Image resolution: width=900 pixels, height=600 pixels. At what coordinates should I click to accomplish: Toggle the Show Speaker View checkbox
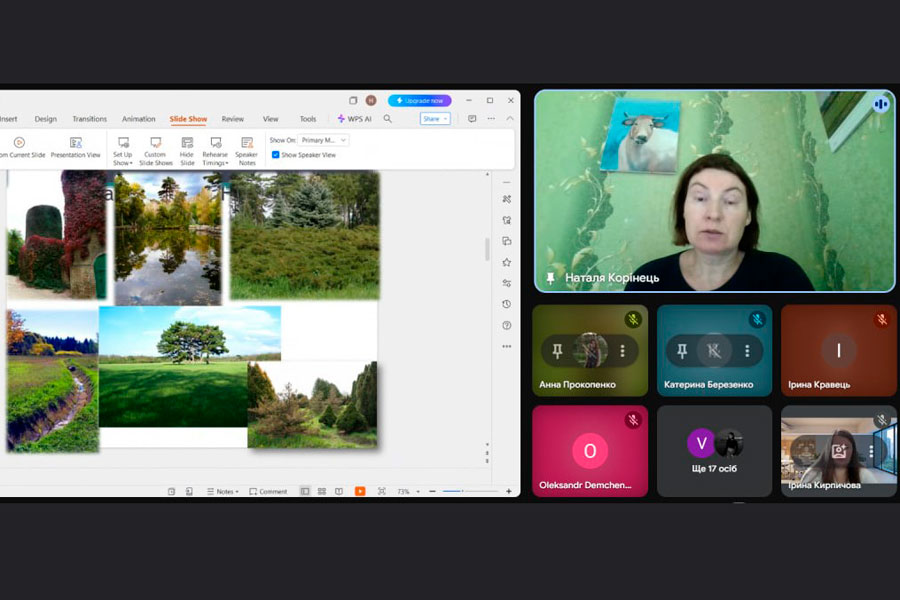[276, 155]
